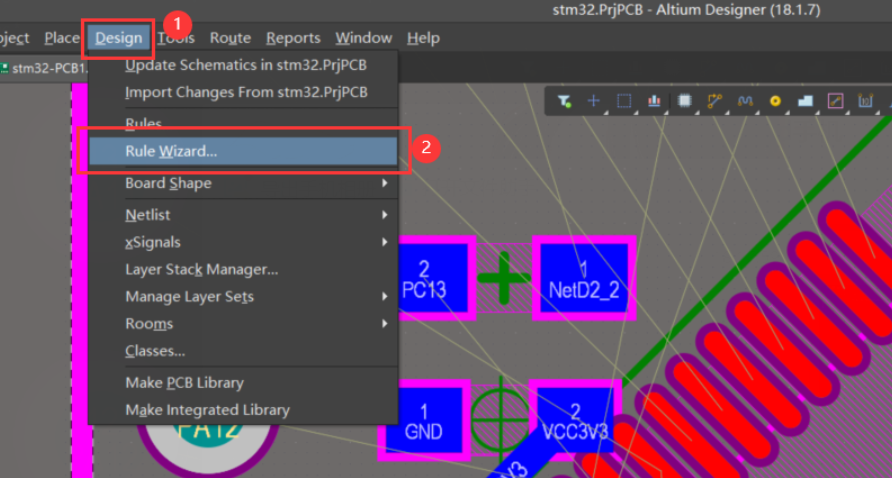
Task: Expand the Board Shape submenu
Action: [x=243, y=183]
